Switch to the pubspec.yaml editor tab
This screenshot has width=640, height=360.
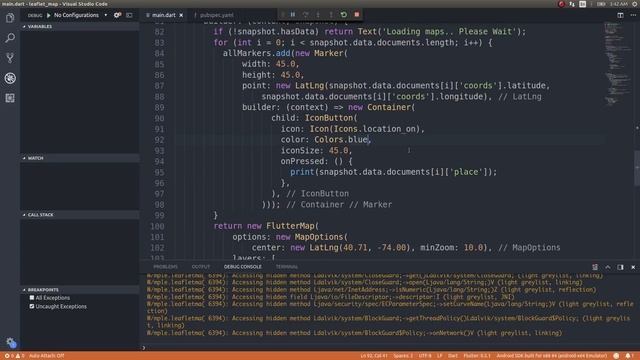tap(217, 15)
